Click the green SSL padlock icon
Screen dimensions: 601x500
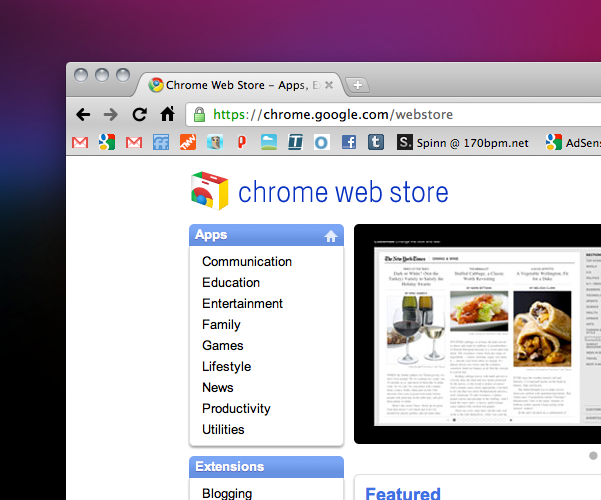tap(199, 114)
